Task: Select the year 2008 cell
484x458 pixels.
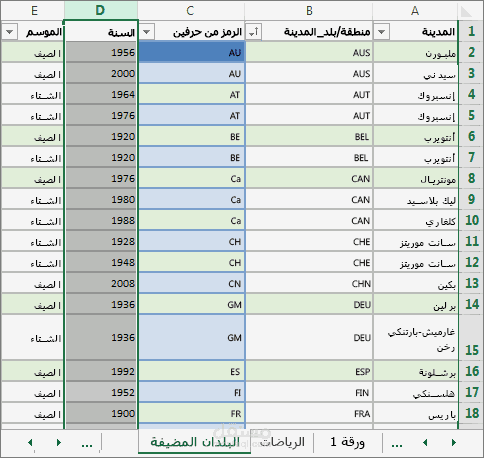Action: (101, 283)
